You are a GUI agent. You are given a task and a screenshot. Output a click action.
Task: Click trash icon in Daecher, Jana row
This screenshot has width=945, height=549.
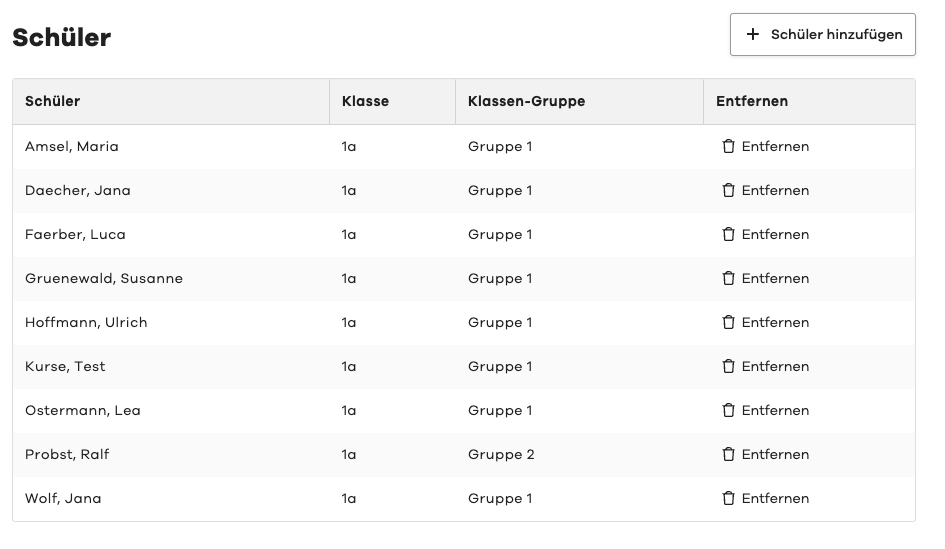728,191
